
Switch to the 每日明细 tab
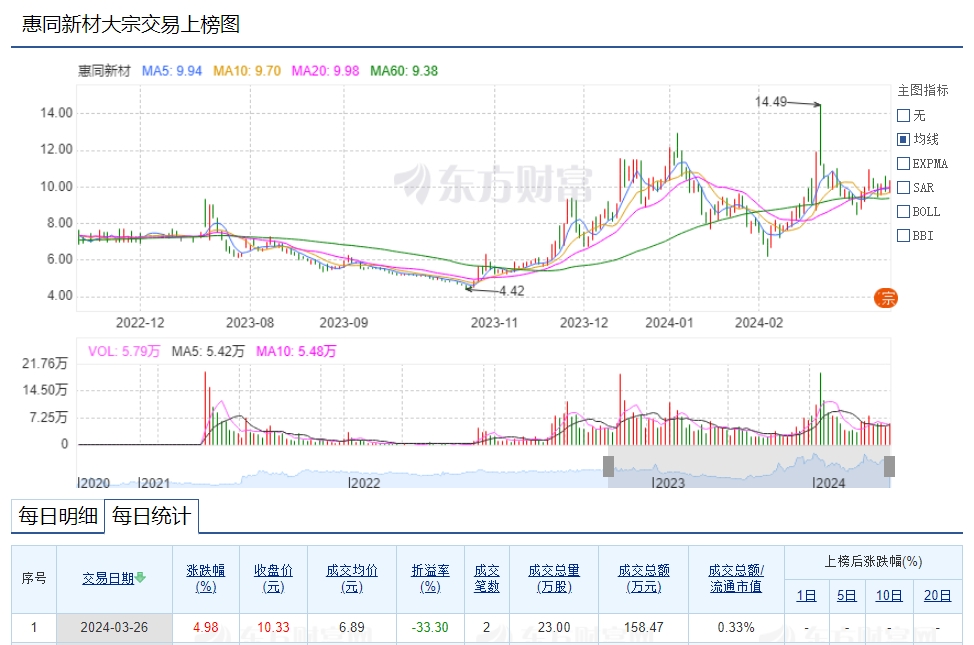tap(58, 516)
